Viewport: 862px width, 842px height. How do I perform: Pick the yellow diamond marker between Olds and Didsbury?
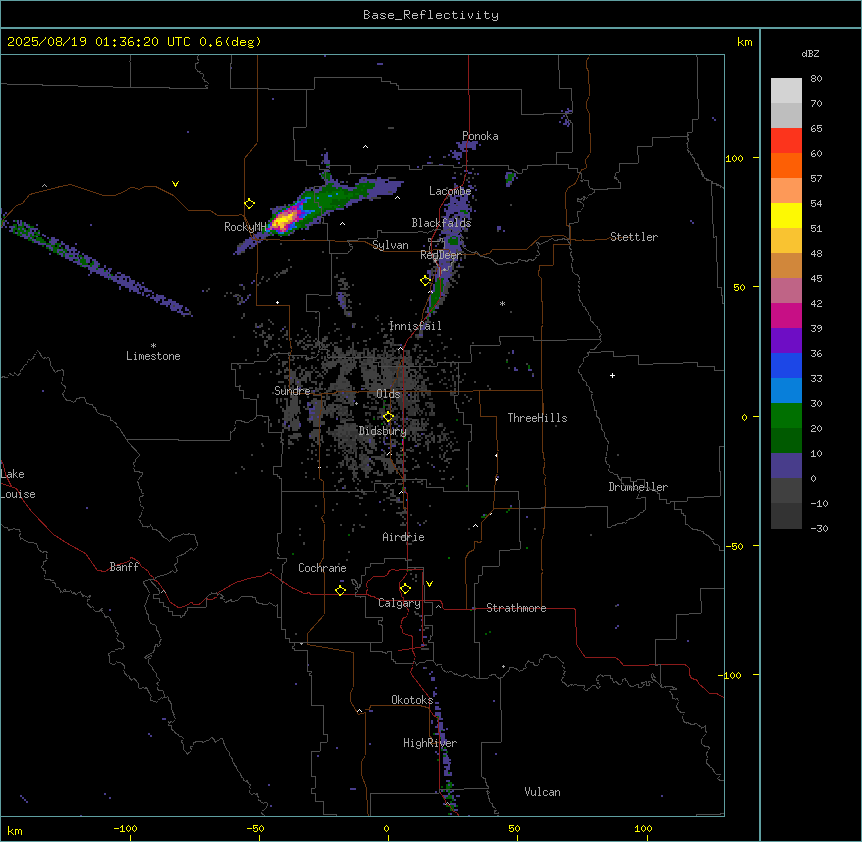click(388, 417)
